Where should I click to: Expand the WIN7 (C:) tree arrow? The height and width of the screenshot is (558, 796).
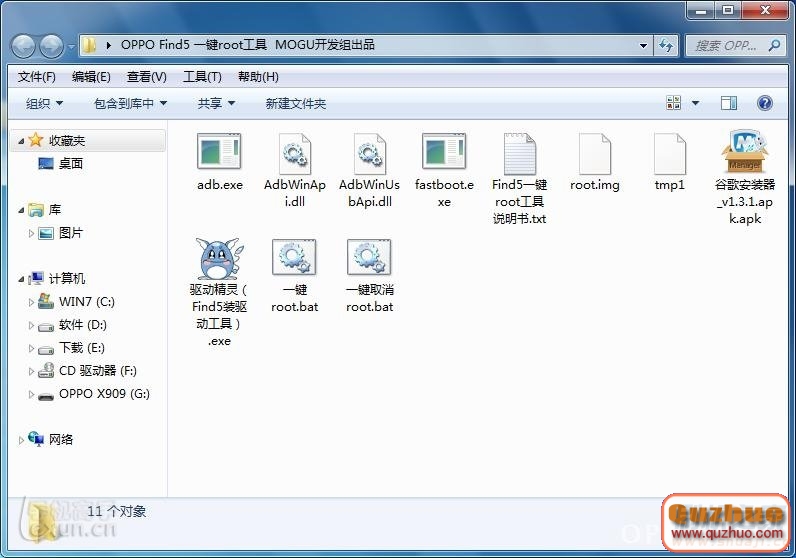tap(31, 302)
